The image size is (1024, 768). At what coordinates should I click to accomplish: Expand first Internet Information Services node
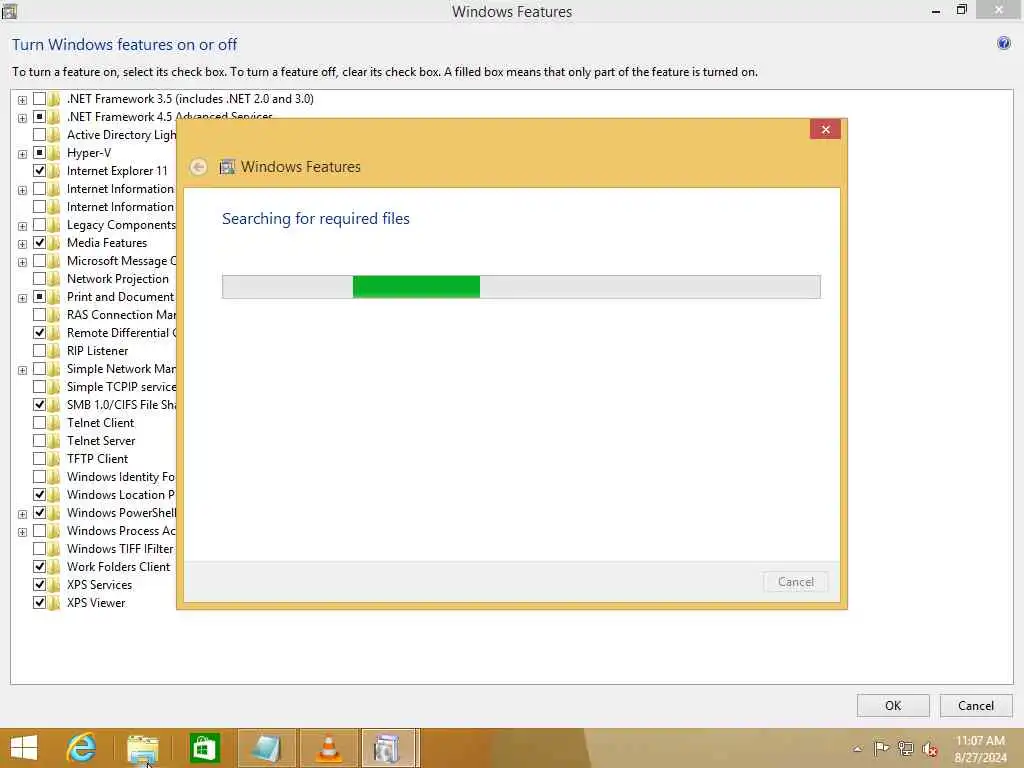tap(22, 190)
